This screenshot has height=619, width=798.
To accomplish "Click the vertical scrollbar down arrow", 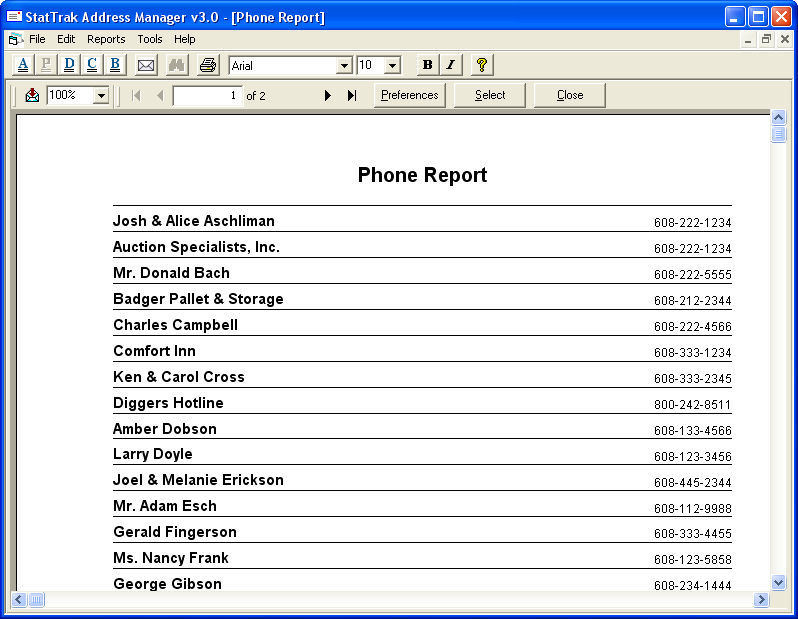I will point(778,582).
